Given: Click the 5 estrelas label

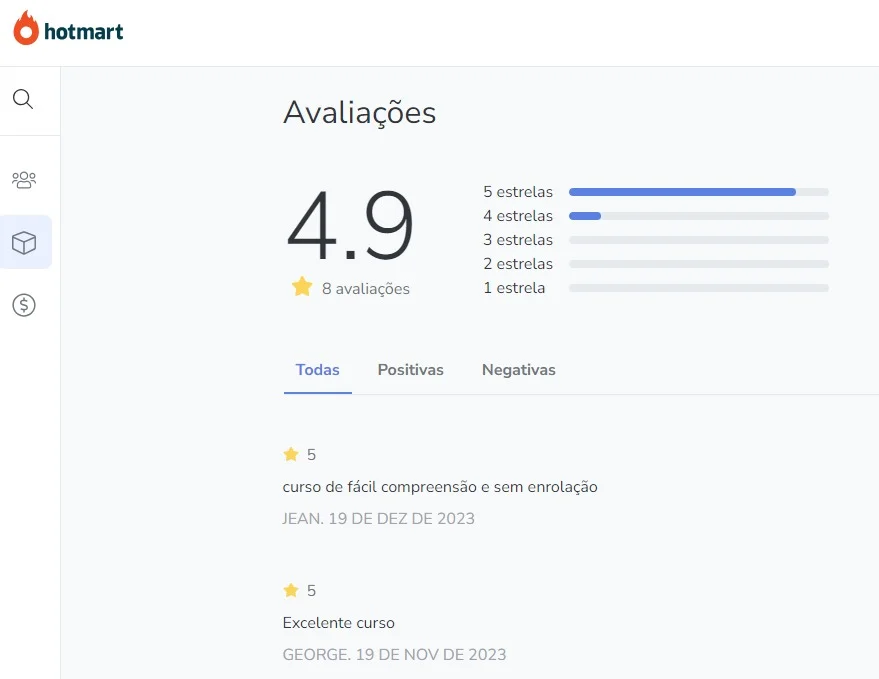Looking at the screenshot, I should tap(518, 192).
